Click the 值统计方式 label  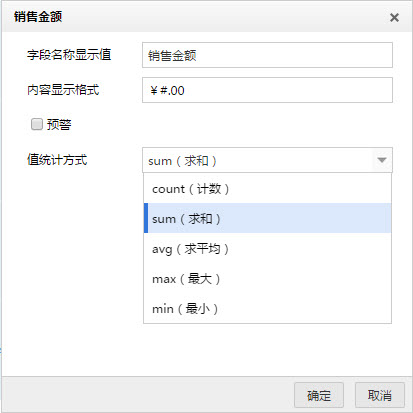57,160
